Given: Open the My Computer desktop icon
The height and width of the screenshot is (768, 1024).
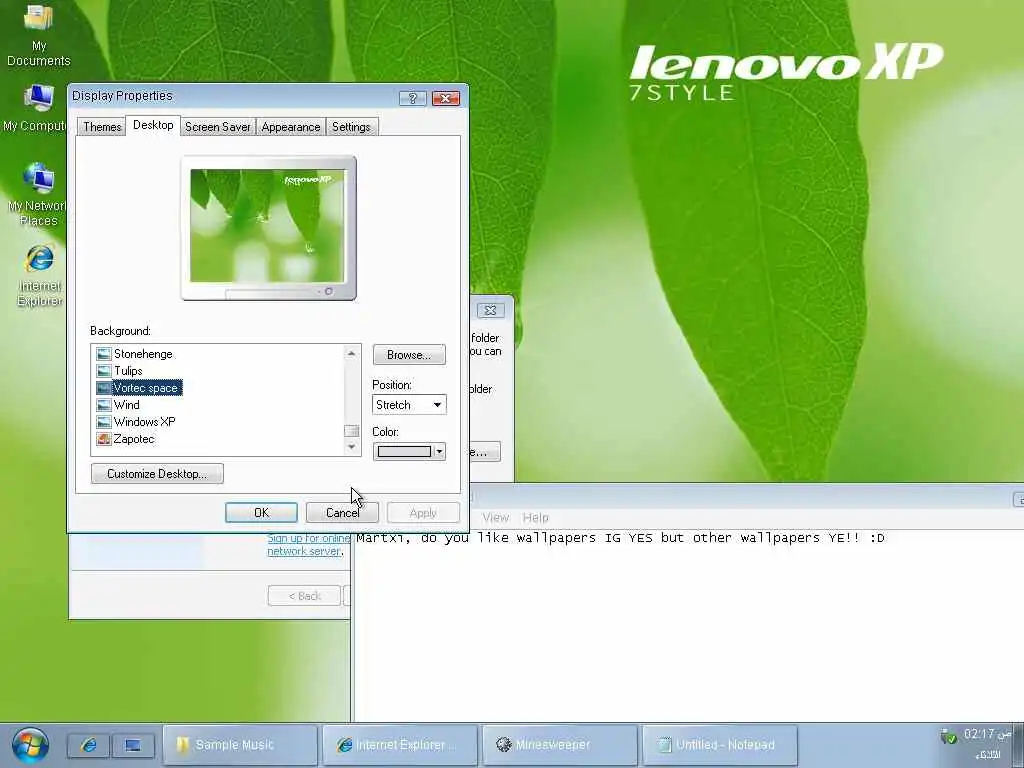Looking at the screenshot, I should tap(37, 108).
